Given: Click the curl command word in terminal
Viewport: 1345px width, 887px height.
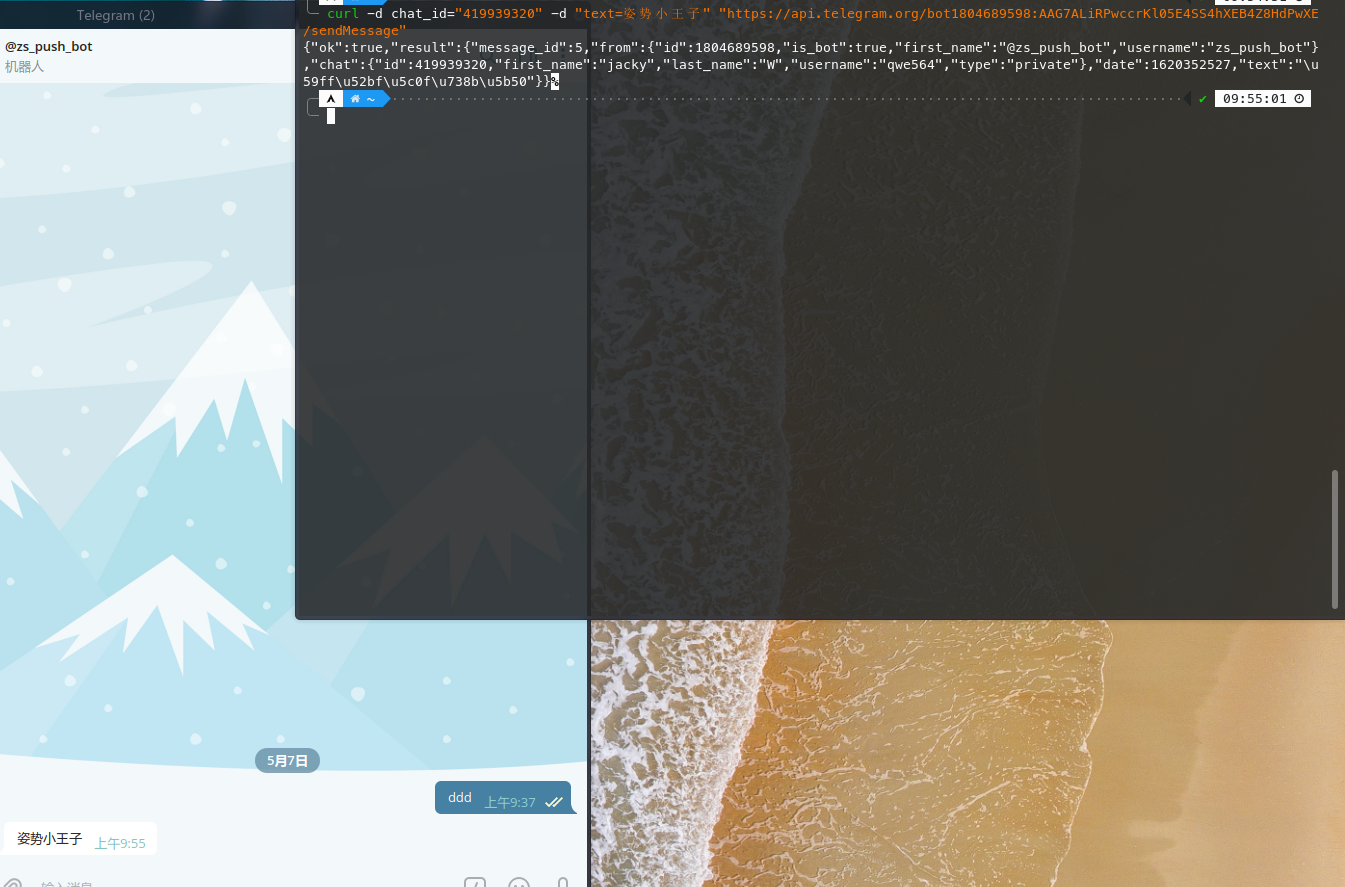Looking at the screenshot, I should point(343,14).
